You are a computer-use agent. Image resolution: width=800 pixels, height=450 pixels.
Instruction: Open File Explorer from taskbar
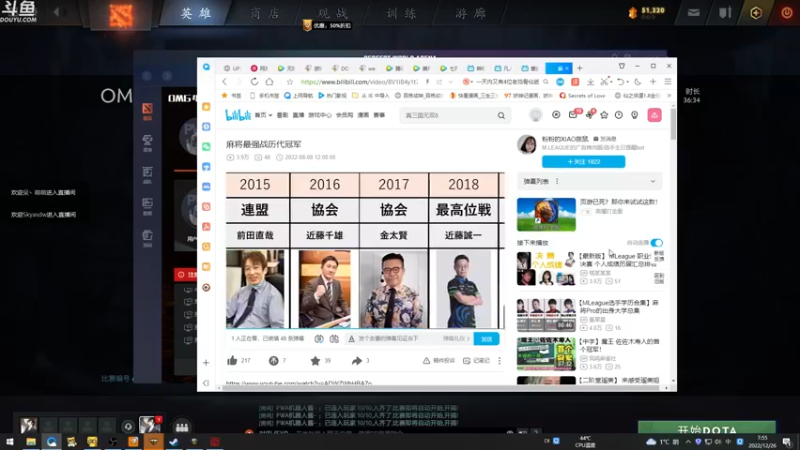tap(31, 441)
